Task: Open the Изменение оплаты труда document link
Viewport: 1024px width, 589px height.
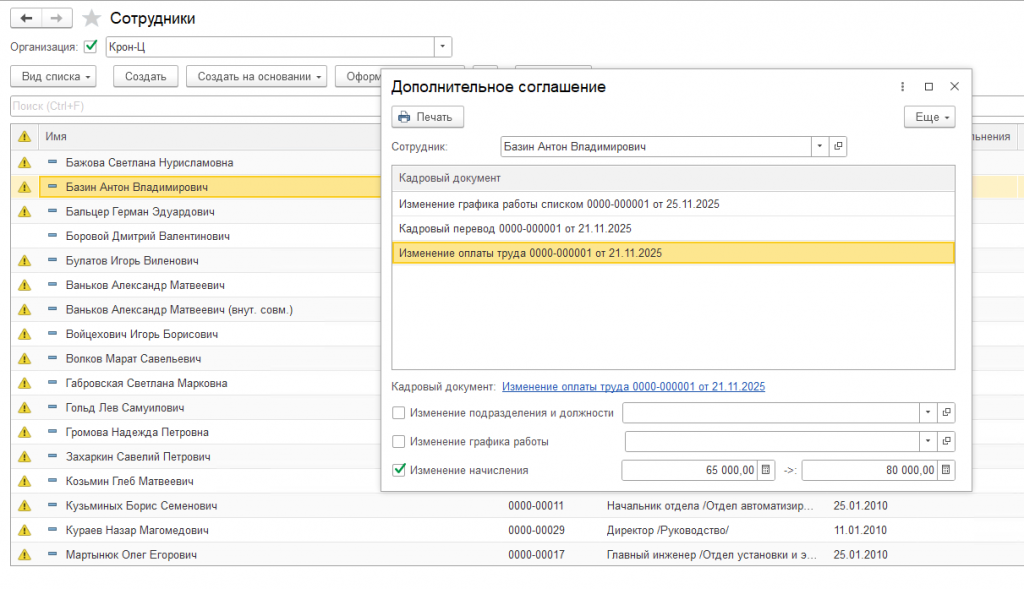Action: [x=633, y=386]
